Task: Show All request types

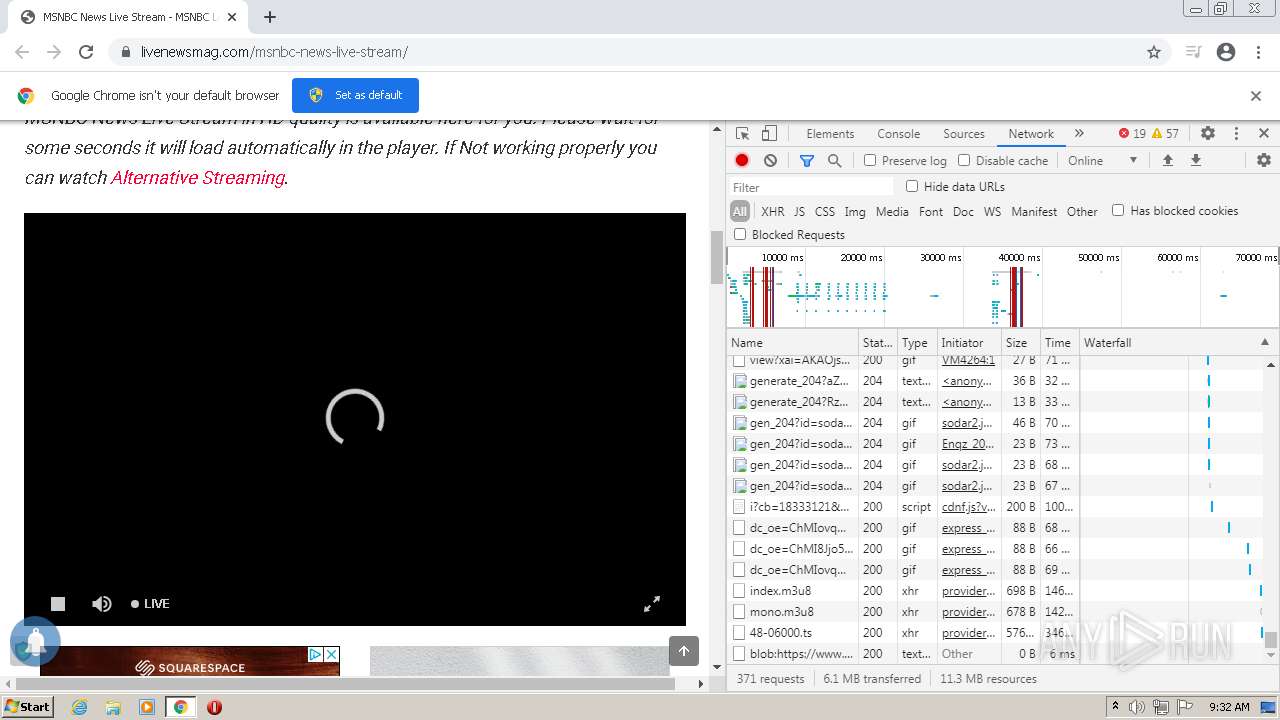Action: pyautogui.click(x=740, y=211)
